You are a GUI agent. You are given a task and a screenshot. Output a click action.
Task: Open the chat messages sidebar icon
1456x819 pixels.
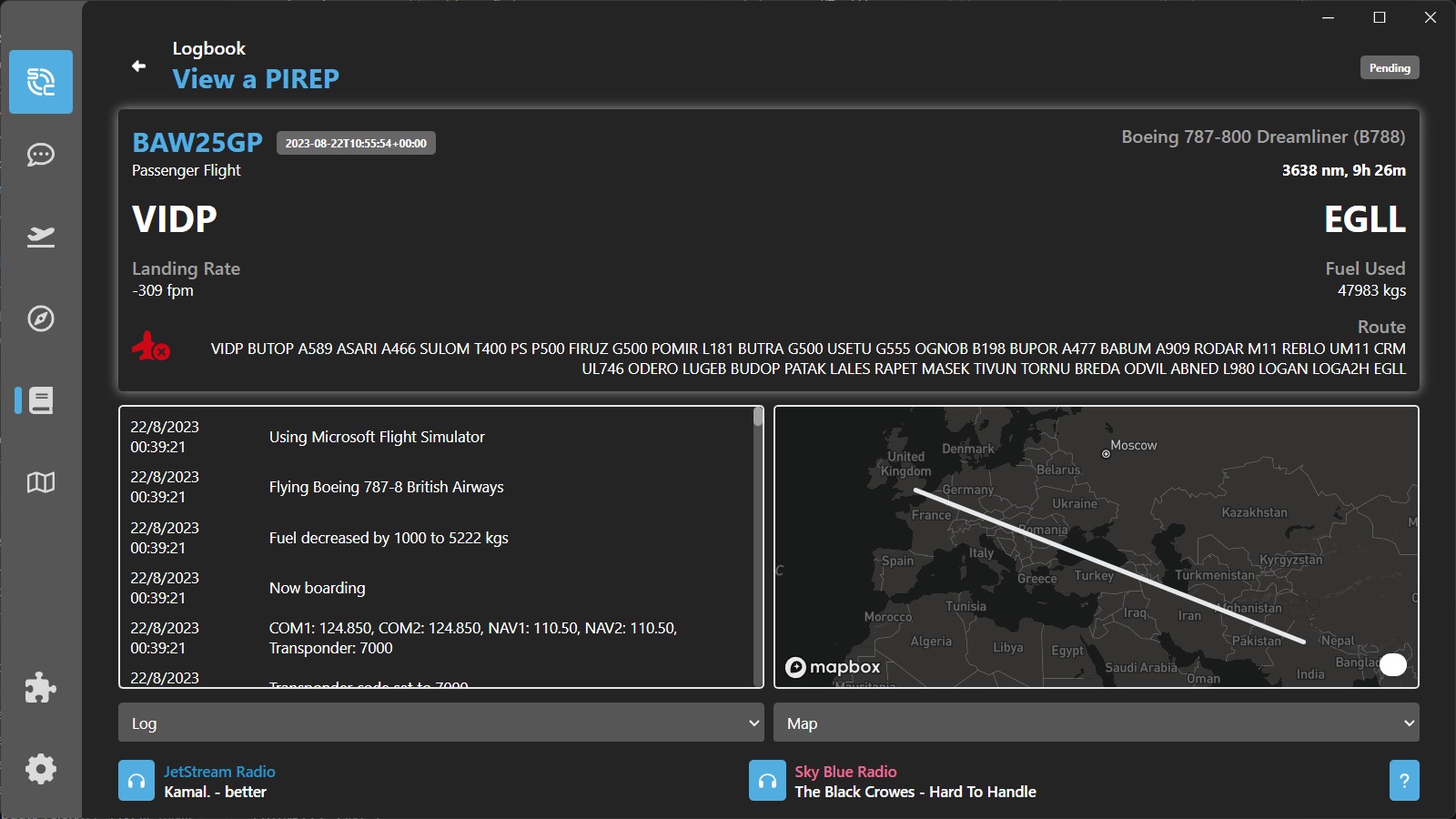(41, 155)
